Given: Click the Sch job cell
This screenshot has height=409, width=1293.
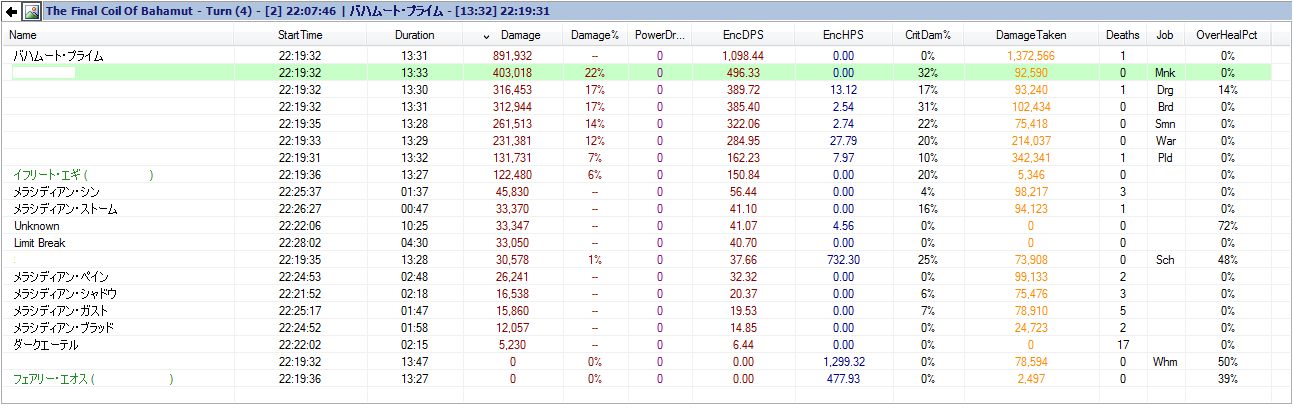Looking at the screenshot, I should tap(1165, 260).
